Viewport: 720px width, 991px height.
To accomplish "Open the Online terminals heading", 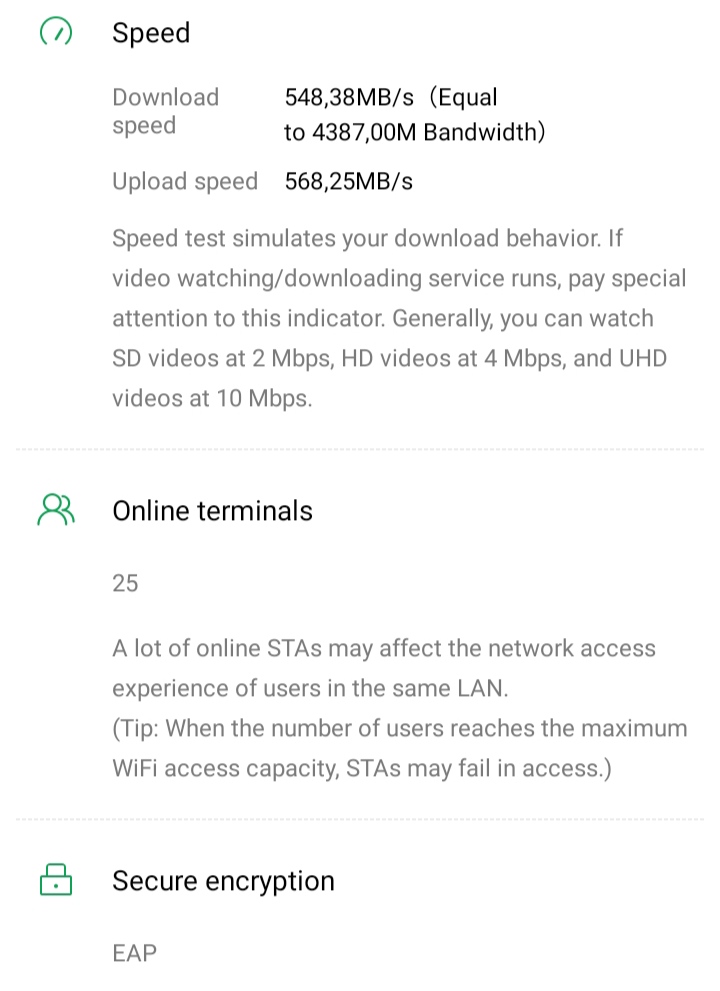I will pos(212,511).
